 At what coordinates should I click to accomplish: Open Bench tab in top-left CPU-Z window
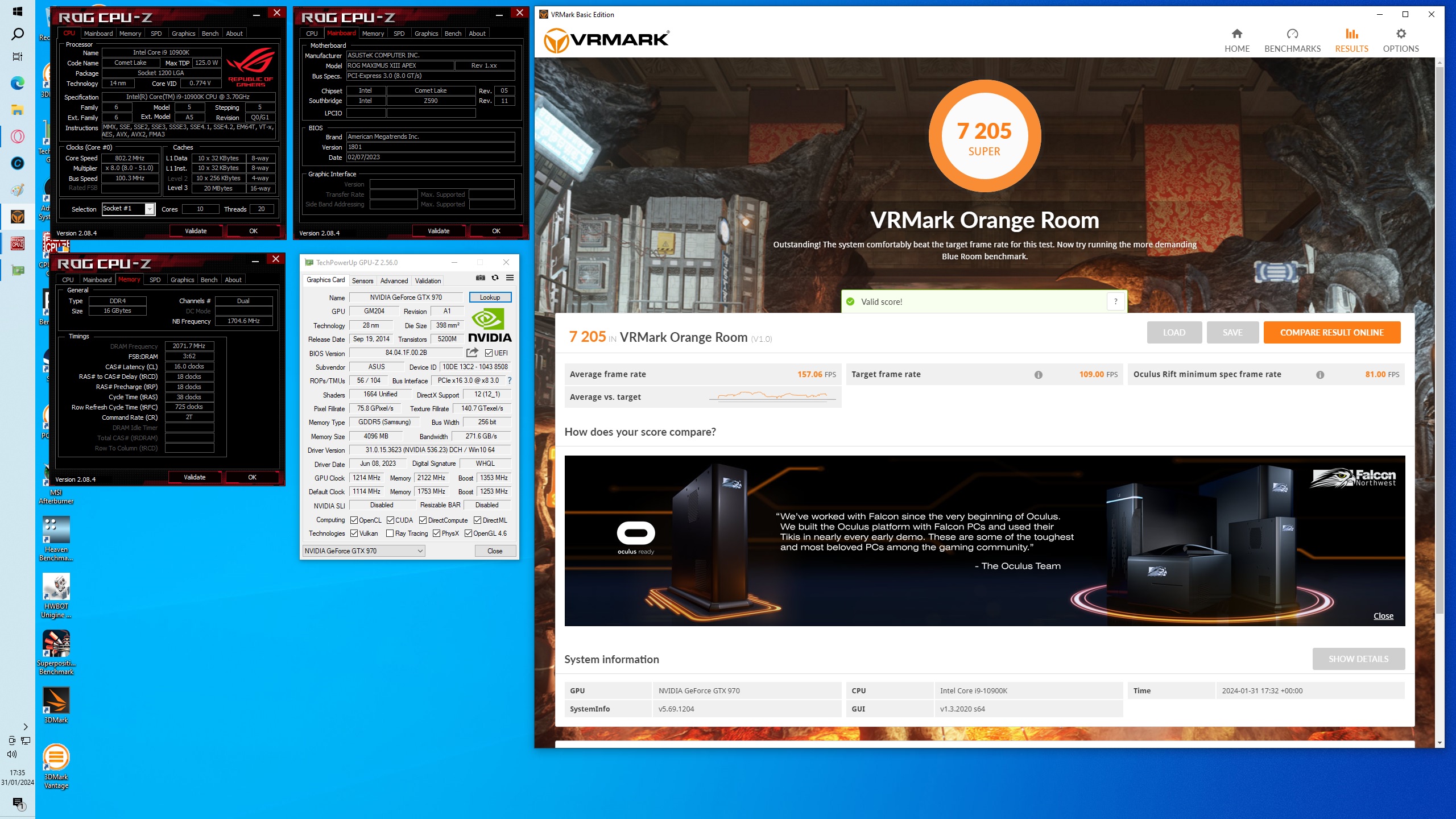[210, 34]
